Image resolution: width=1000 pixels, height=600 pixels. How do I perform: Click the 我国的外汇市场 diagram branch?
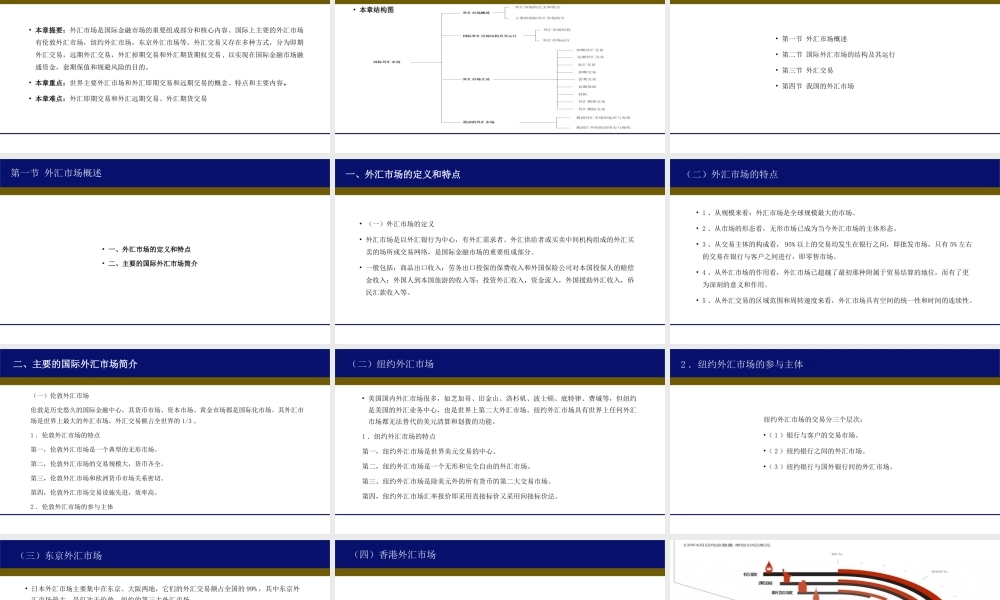(x=478, y=122)
